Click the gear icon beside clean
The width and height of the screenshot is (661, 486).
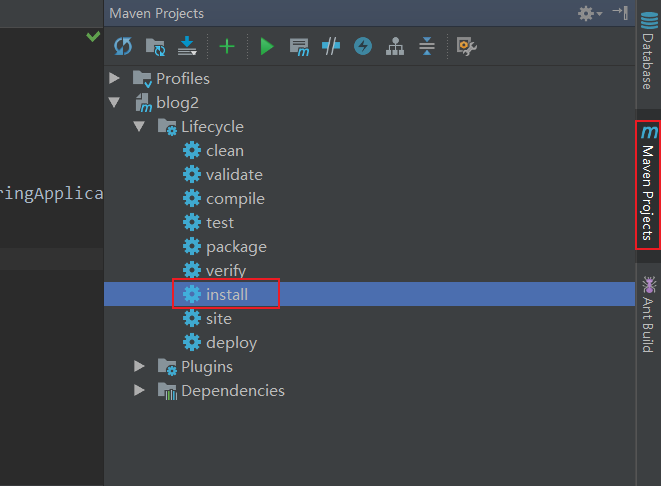192,150
